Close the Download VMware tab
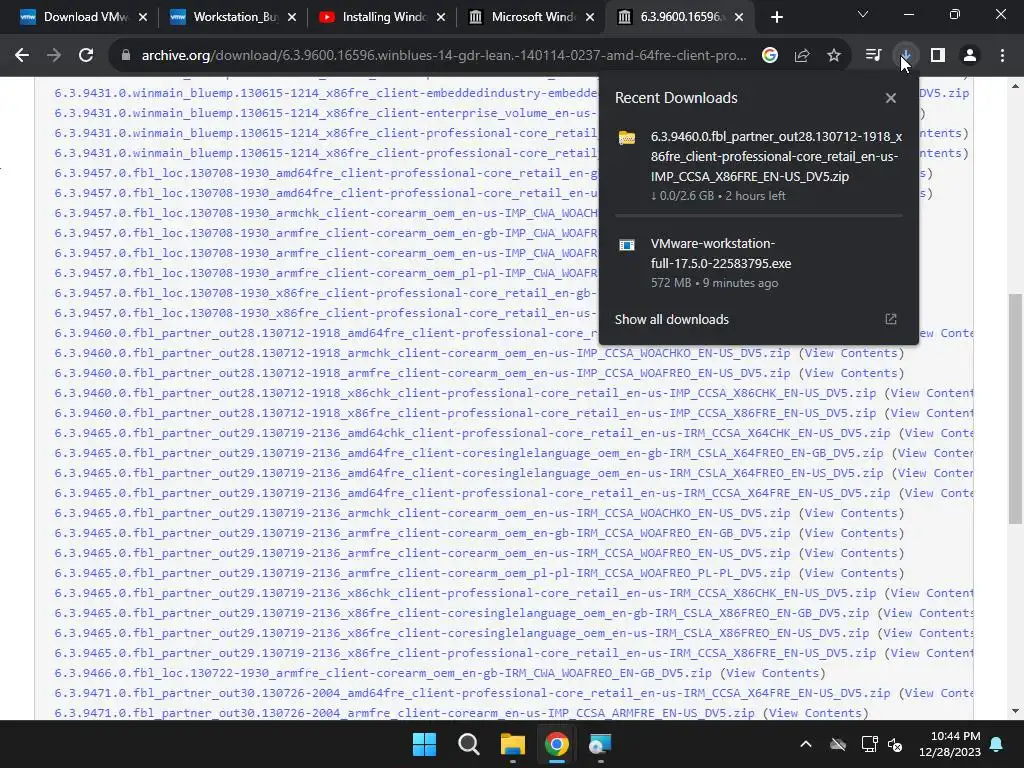This screenshot has width=1024, height=768. pos(143,17)
